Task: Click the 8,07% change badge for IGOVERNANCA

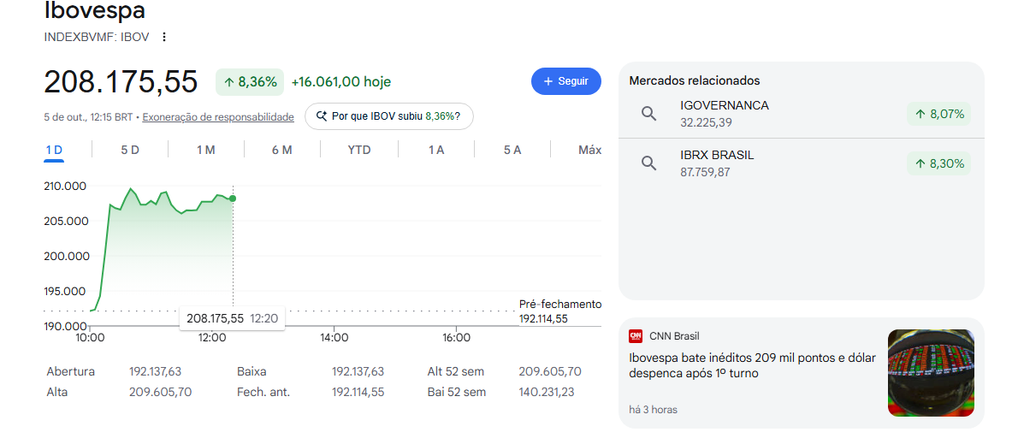Action: tap(938, 114)
